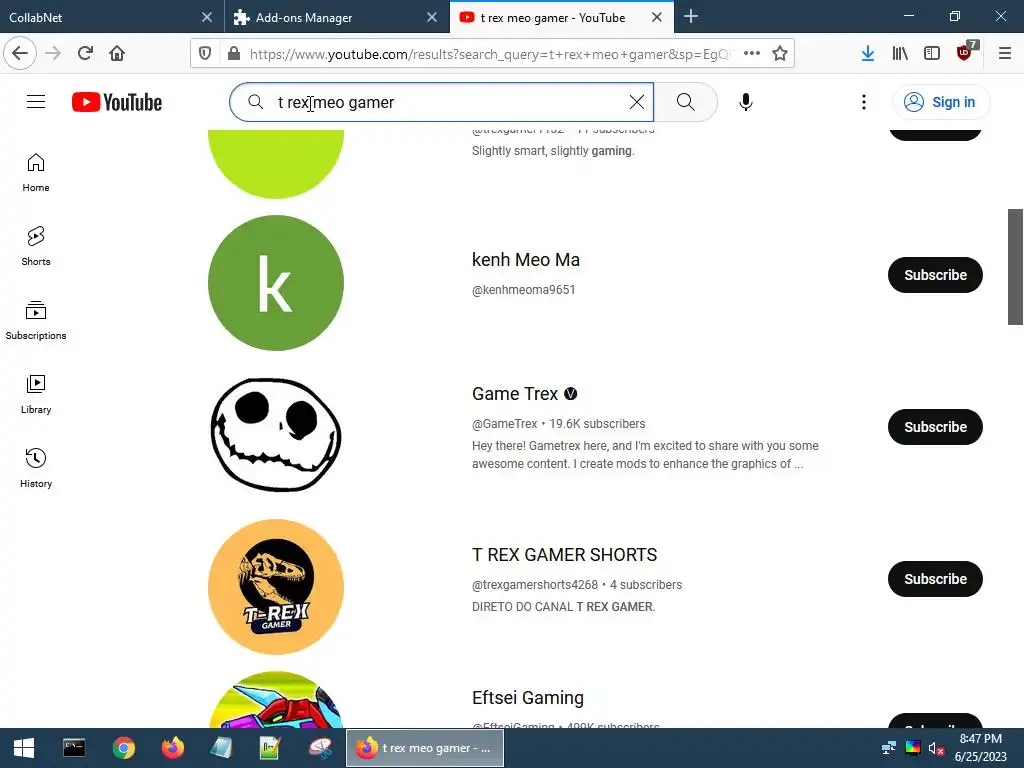Open the Windows Start menu
This screenshot has height=768, width=1024.
[24, 748]
